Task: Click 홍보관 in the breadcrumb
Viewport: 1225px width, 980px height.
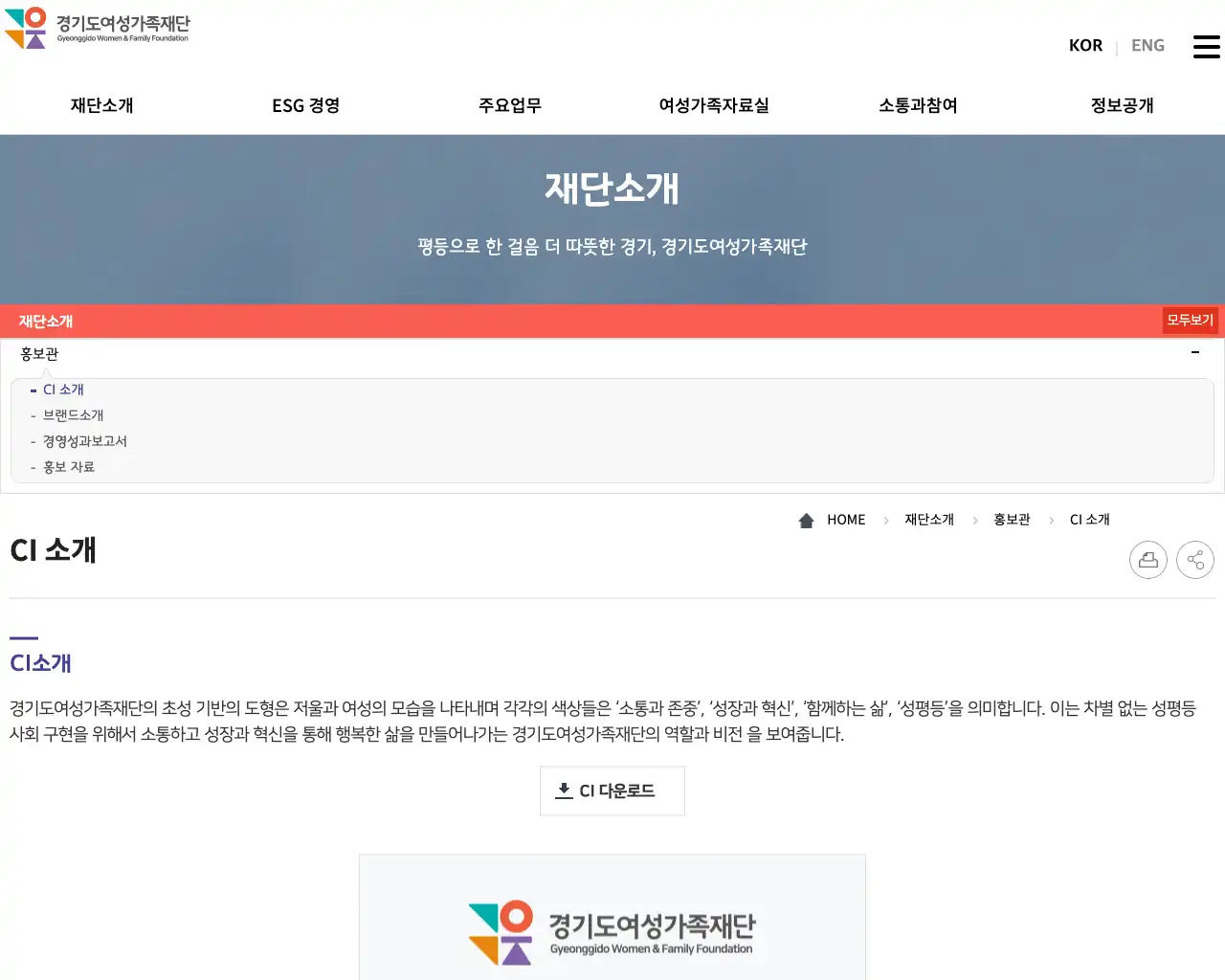Action: [x=1012, y=520]
